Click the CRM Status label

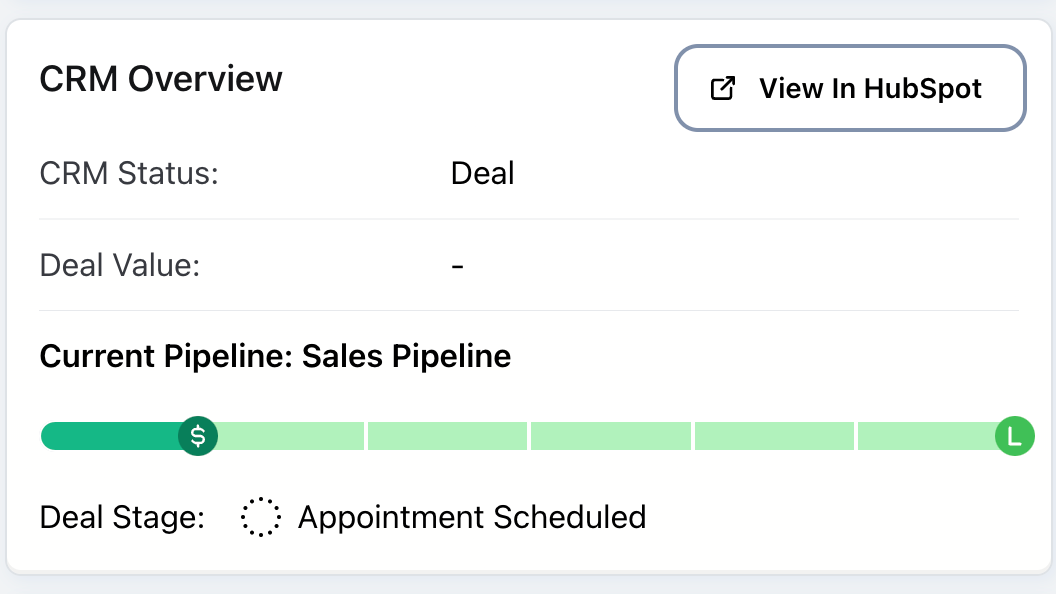coord(129,173)
